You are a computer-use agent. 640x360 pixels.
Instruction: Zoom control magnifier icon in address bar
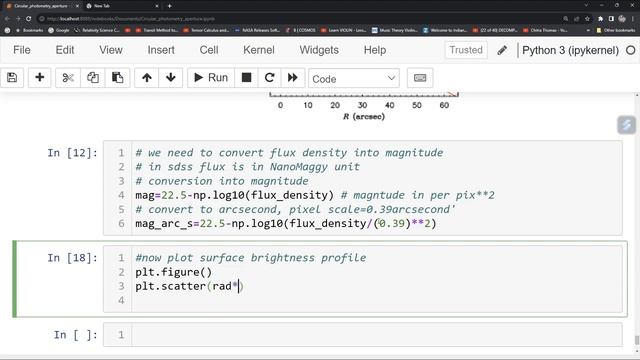566,19
